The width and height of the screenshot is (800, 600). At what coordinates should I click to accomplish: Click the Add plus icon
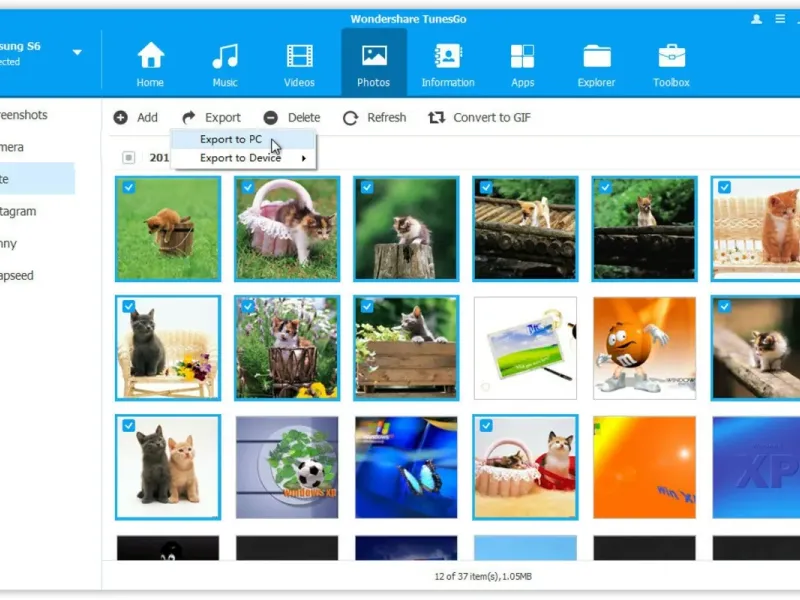point(120,118)
